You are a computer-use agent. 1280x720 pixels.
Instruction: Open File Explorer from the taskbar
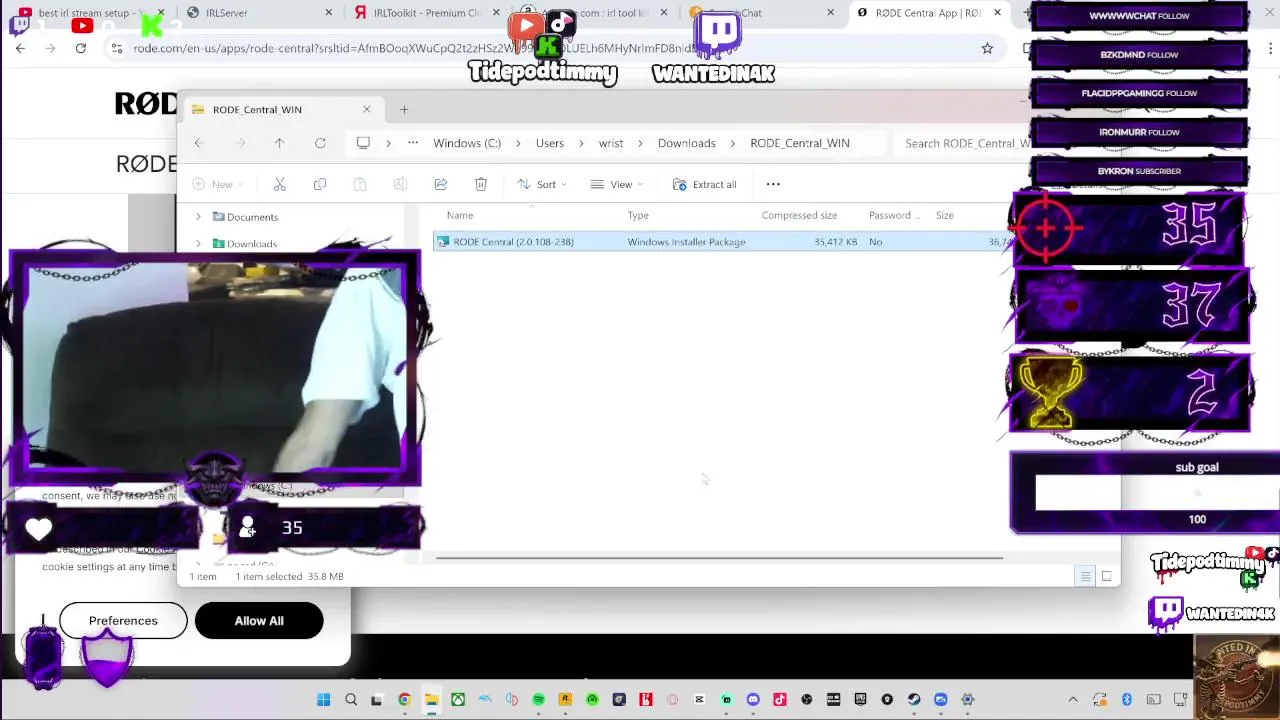point(431,700)
